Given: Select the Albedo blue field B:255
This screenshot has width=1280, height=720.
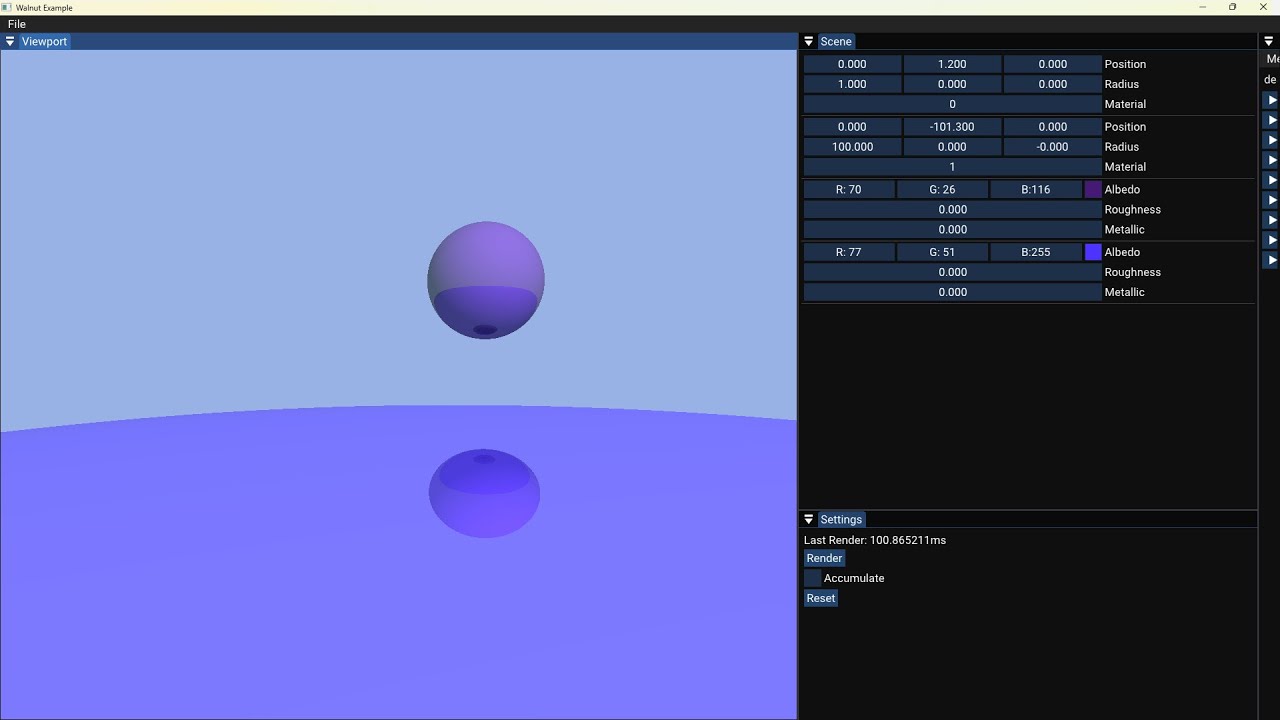Looking at the screenshot, I should (x=1036, y=252).
